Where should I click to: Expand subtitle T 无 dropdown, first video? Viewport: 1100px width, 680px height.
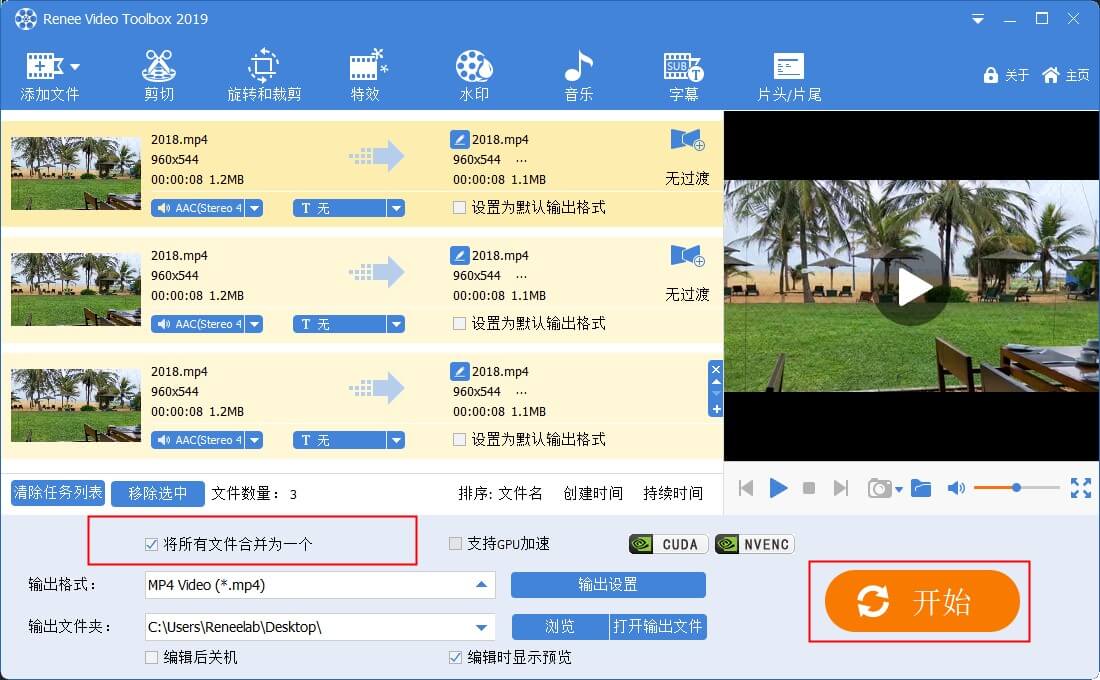396,208
